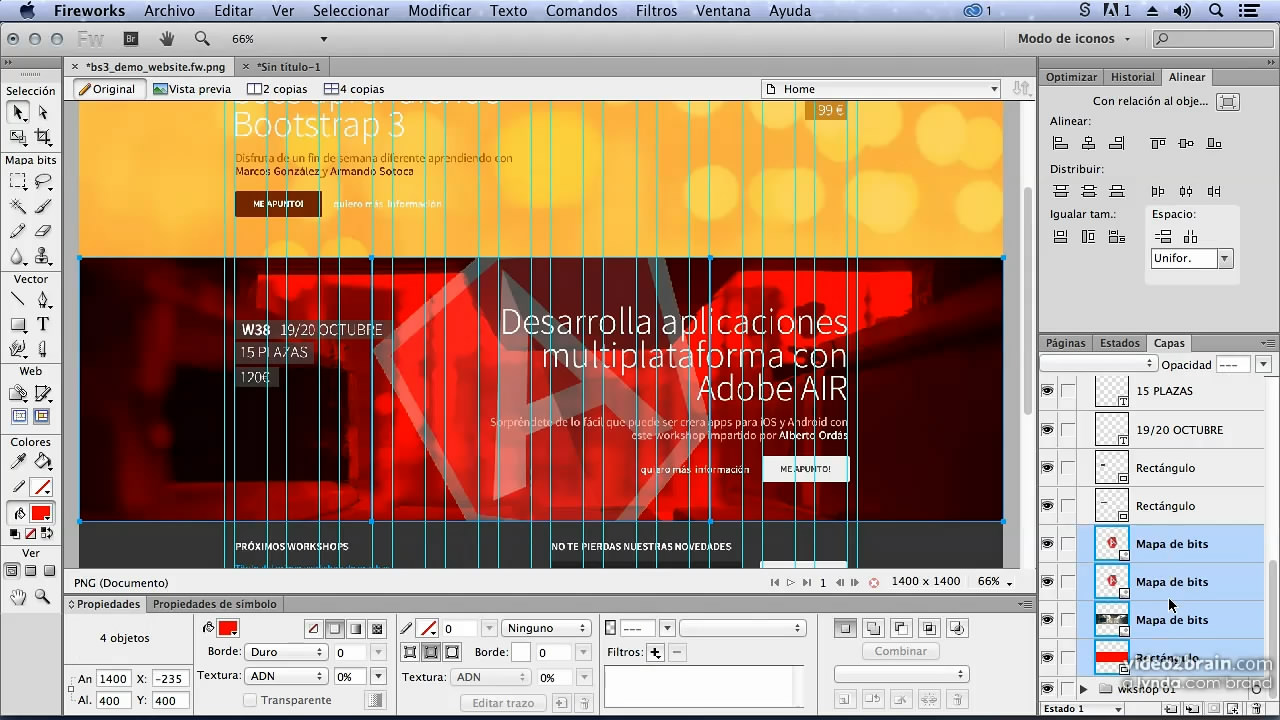Open the Opacidad dropdown arrow
Screen dimensions: 1280x720
(1264, 365)
